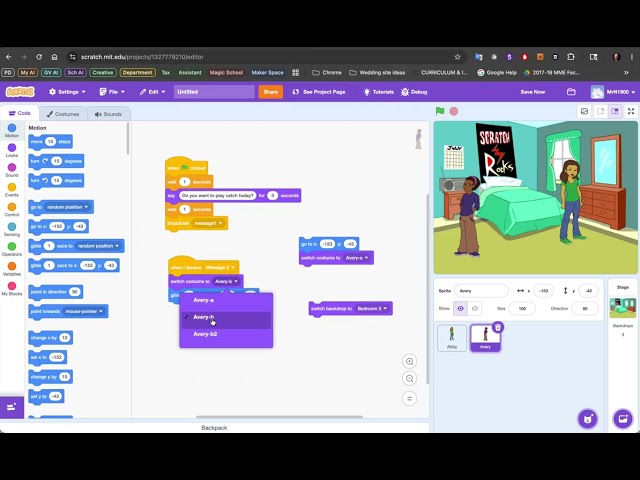Open the Avery-b costume dropdown on block
The height and width of the screenshot is (480, 640).
(x=227, y=281)
